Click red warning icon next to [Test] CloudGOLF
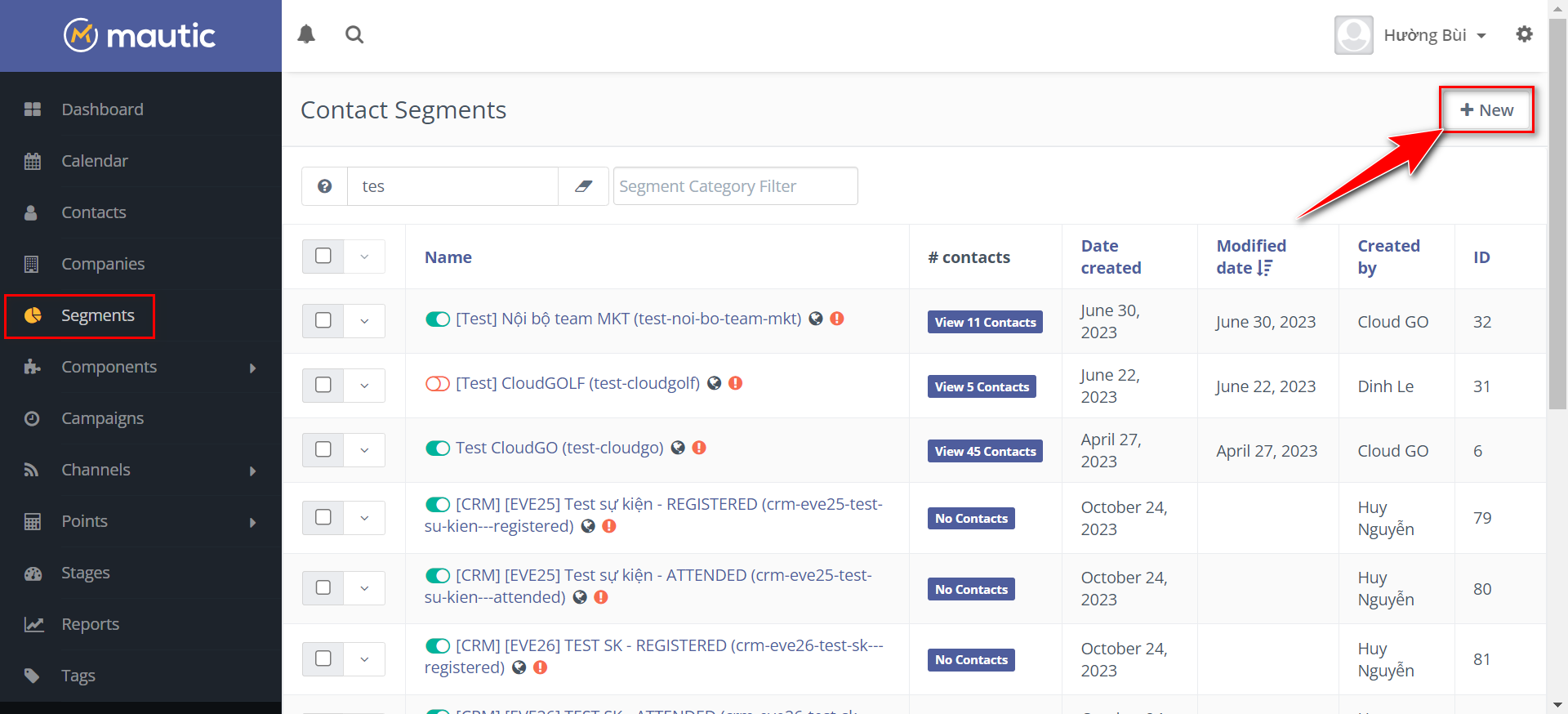The width and height of the screenshot is (1568, 714). click(735, 383)
